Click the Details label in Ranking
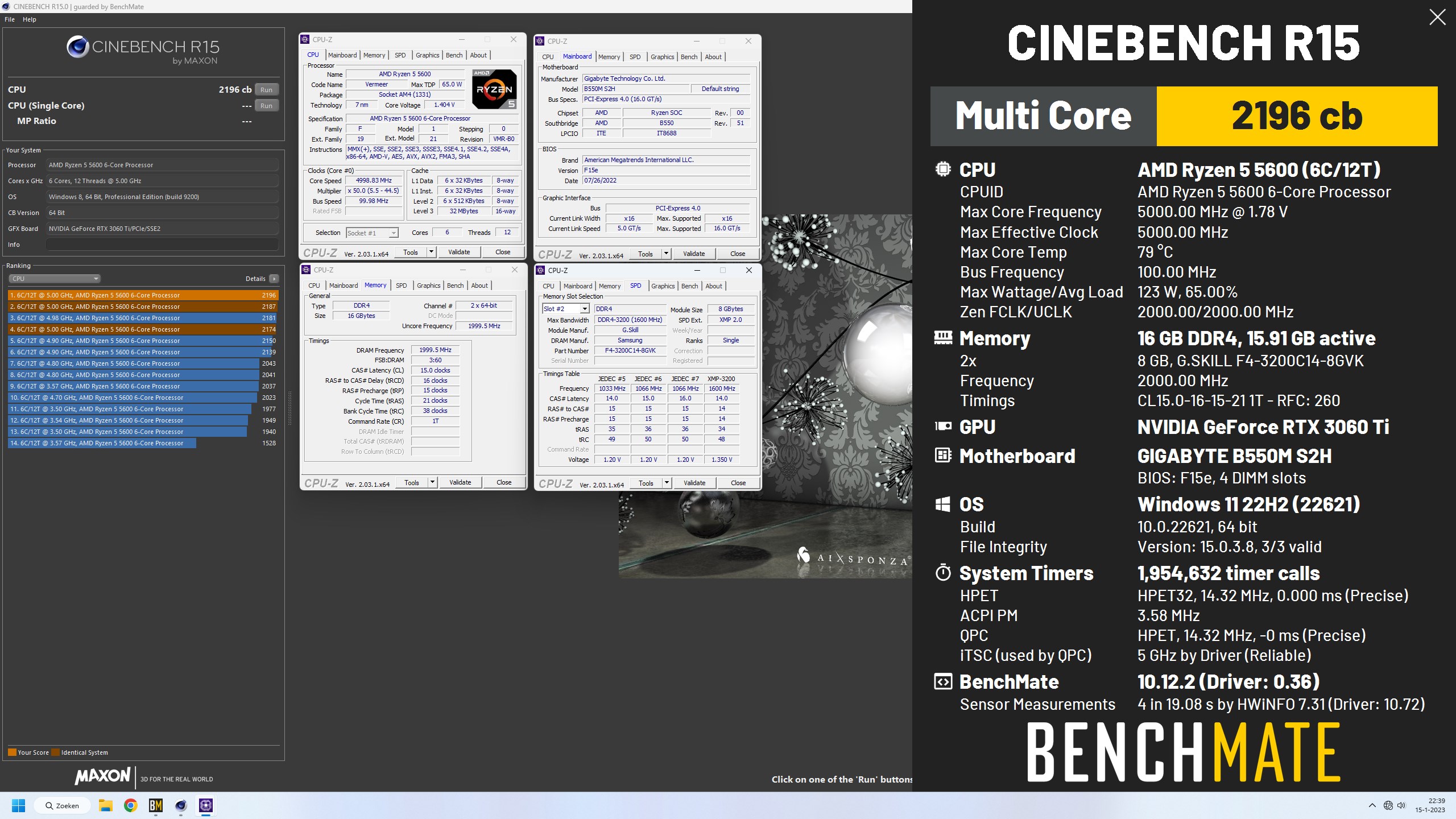 (x=255, y=279)
